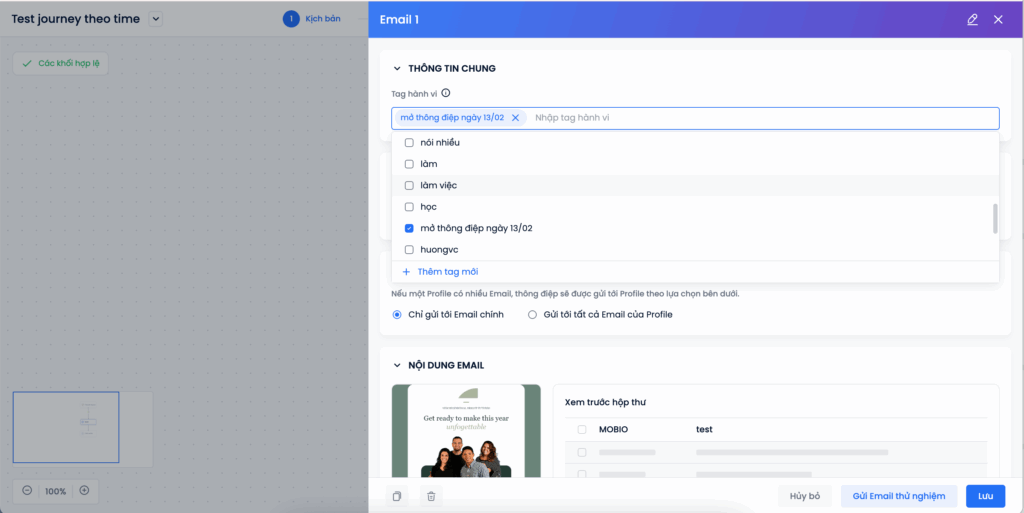
Task: Zoom in canvas with plus icon
Action: (x=84, y=491)
